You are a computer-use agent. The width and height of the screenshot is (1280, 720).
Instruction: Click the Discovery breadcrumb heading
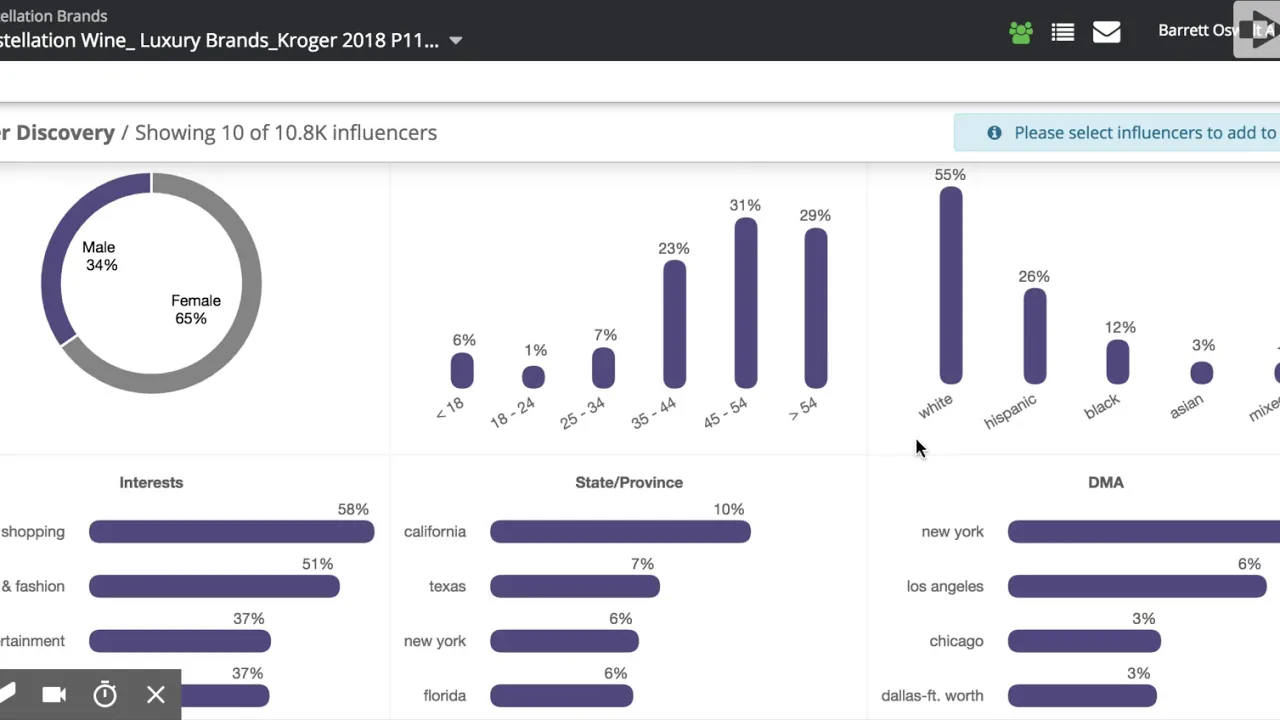[x=57, y=132]
